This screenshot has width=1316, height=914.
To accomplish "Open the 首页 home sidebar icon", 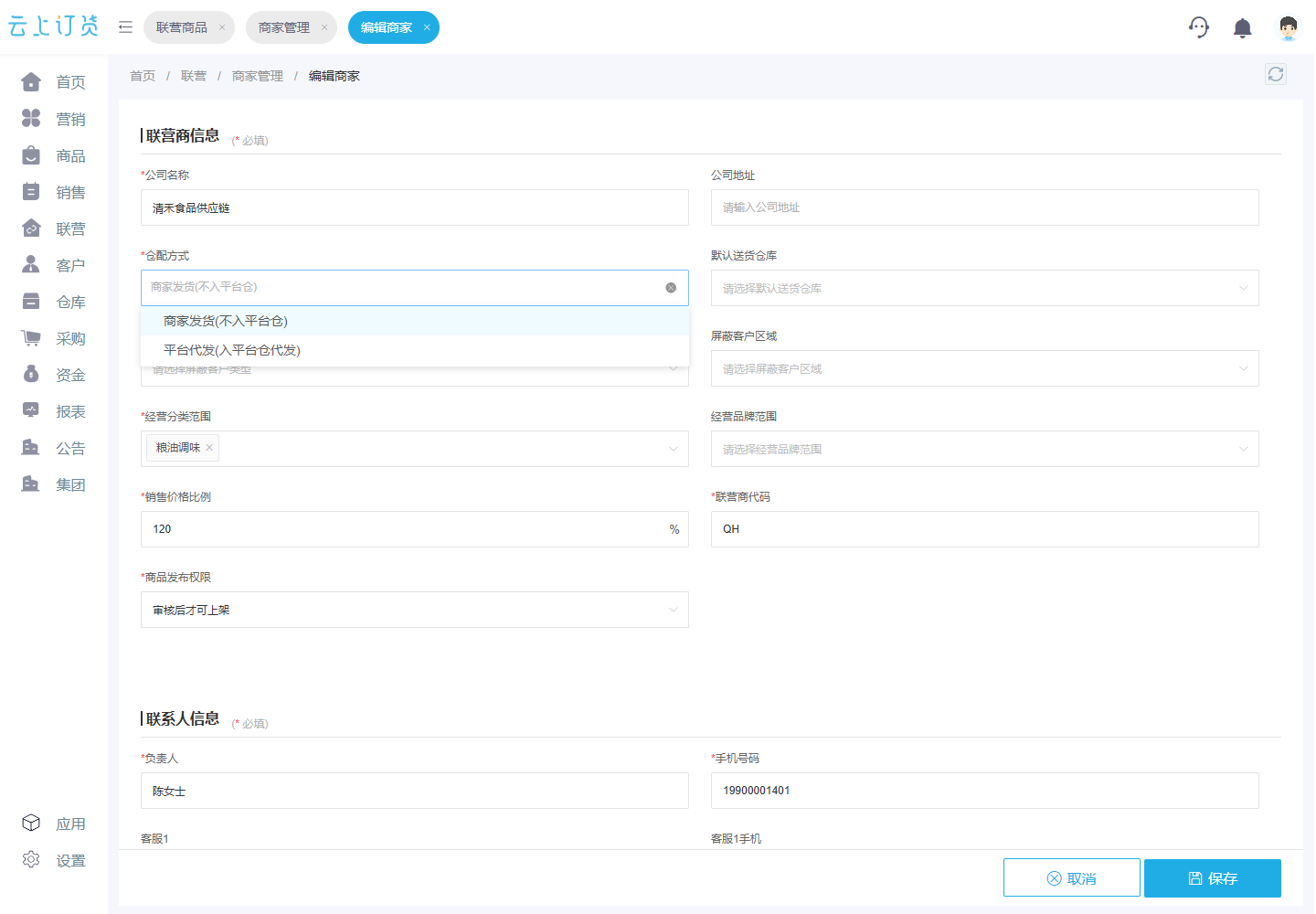I will 31,82.
